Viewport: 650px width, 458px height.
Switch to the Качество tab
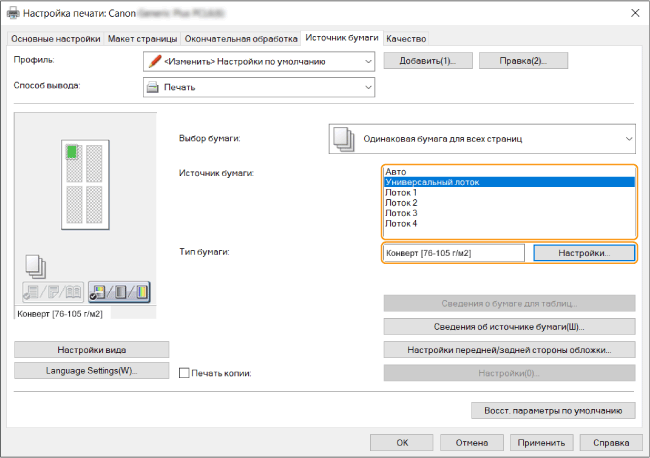click(x=406, y=38)
